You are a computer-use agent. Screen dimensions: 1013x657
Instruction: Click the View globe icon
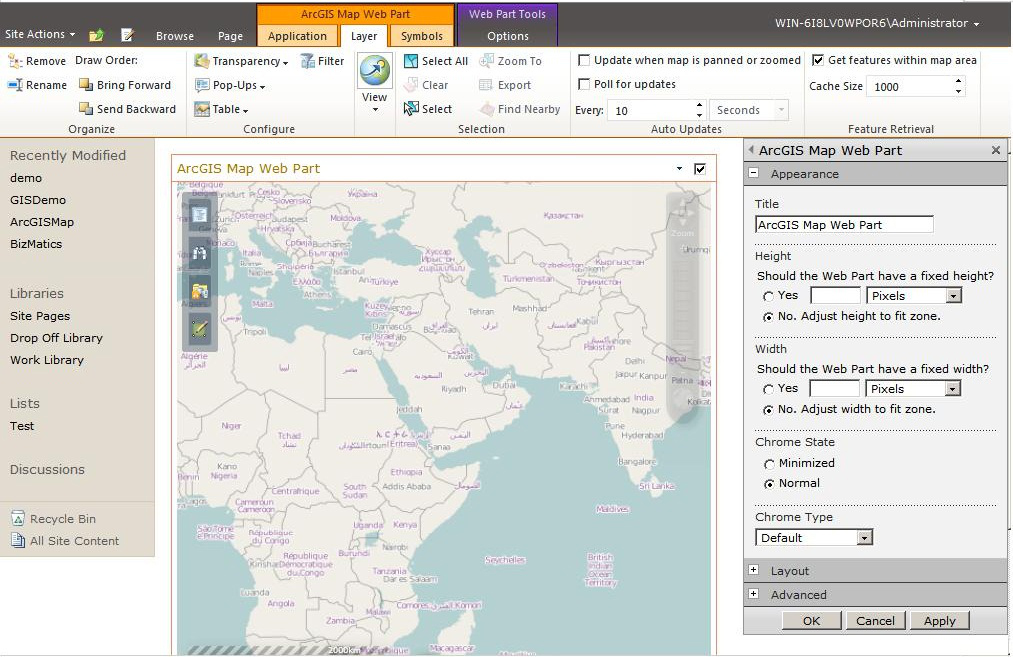tap(375, 70)
